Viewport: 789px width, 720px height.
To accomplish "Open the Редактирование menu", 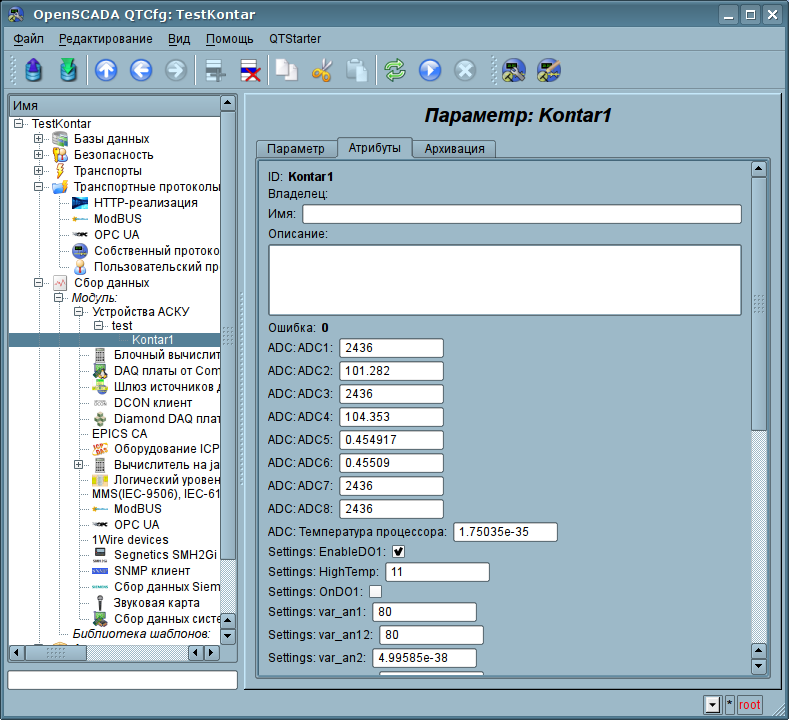I will pos(105,39).
